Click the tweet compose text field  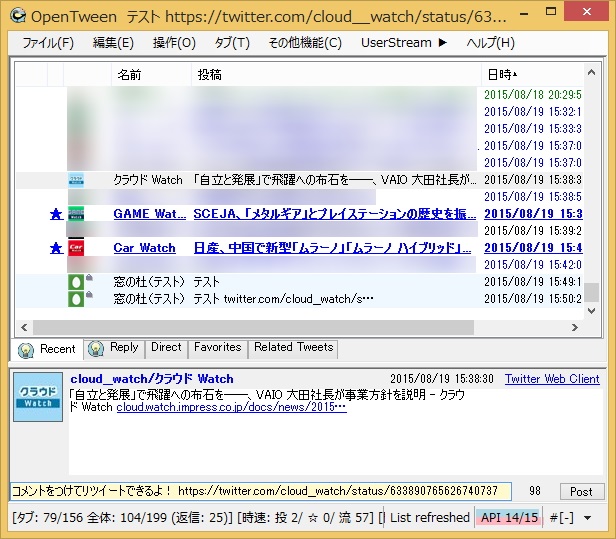pyautogui.click(x=261, y=491)
